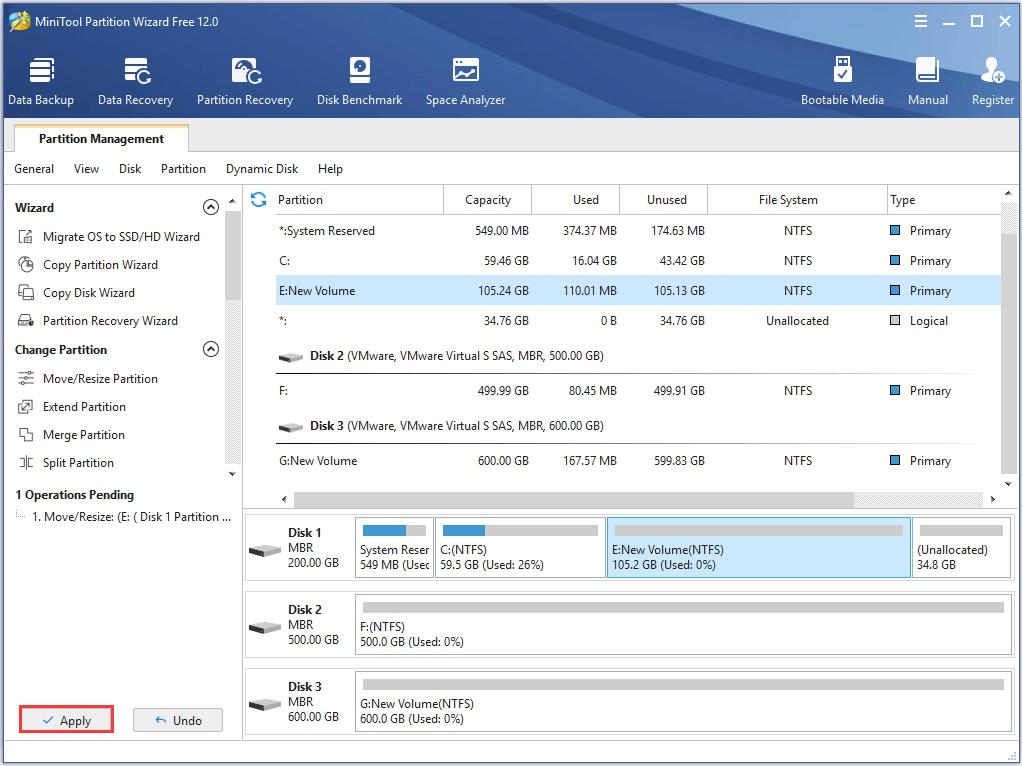Open the Dynamic Disk menu
Viewport: 1022px width, 766px height.
[x=262, y=169]
